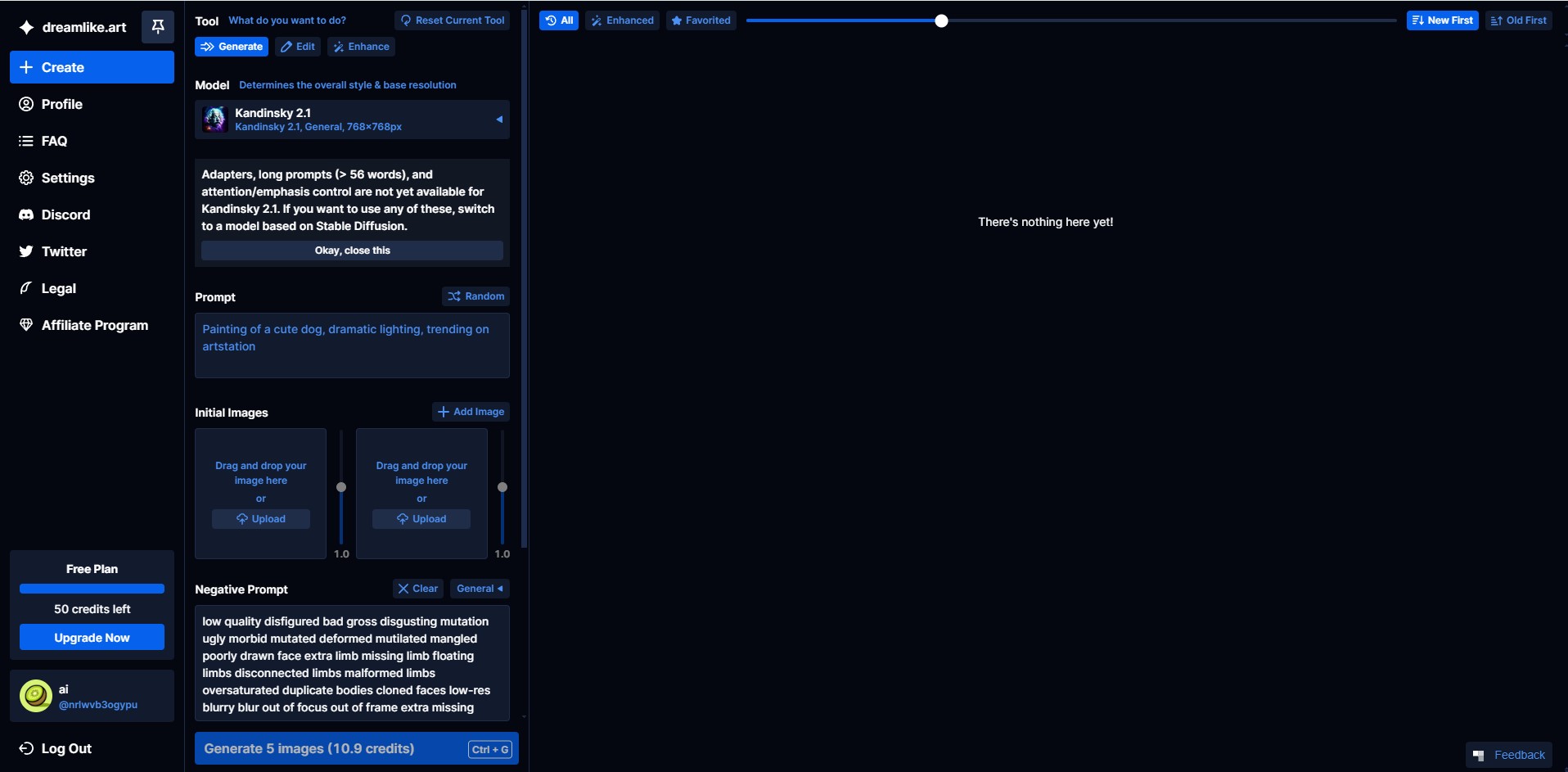The height and width of the screenshot is (772, 1568).
Task: Click the Random shuffle icon
Action: click(x=454, y=296)
